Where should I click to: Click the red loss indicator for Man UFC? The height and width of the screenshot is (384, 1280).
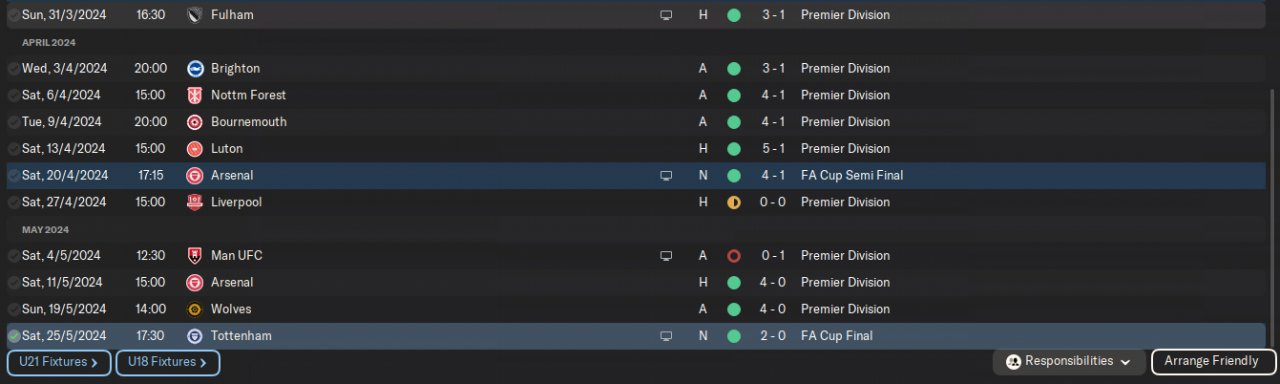click(734, 256)
